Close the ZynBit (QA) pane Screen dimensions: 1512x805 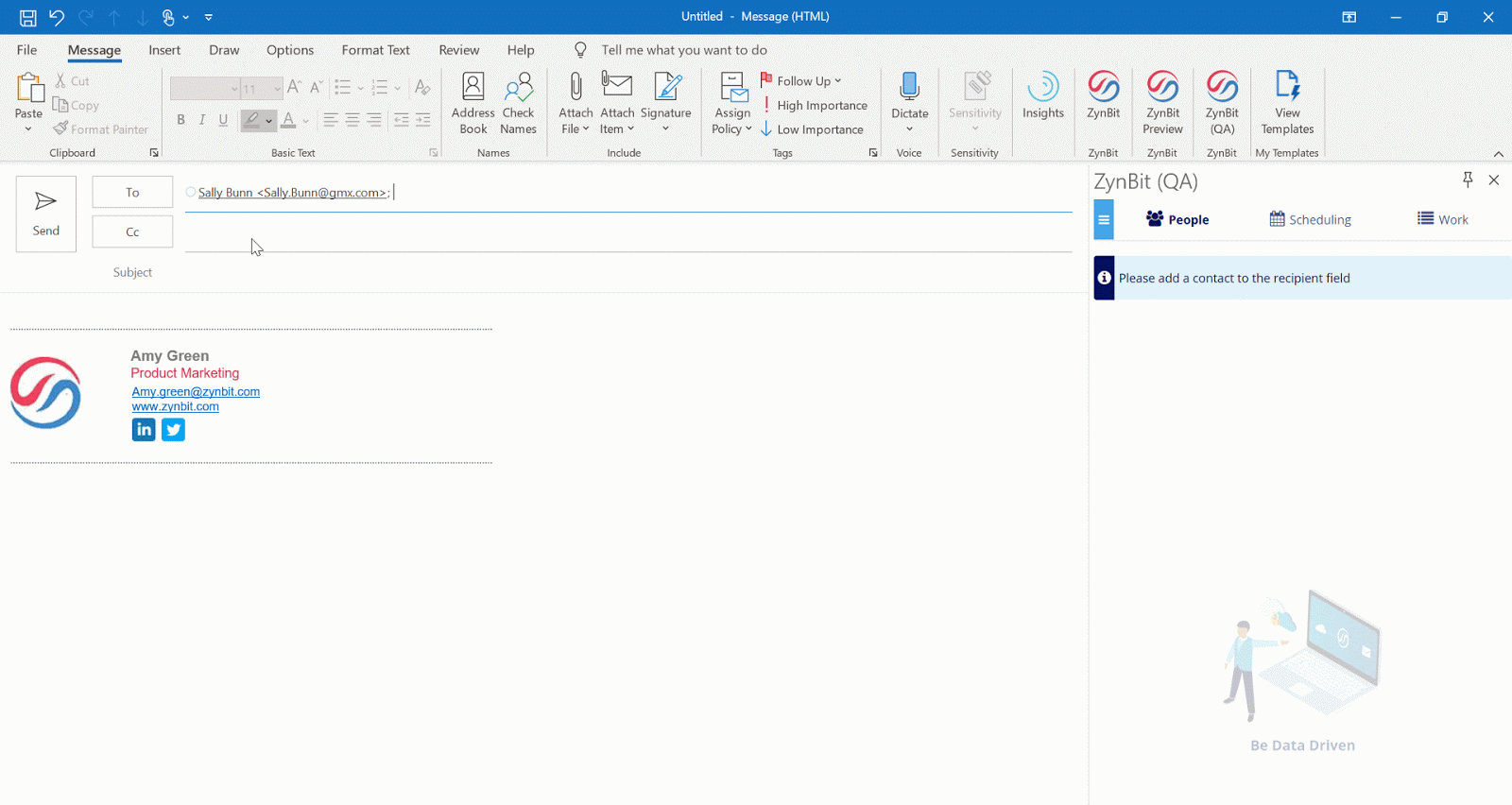tap(1494, 180)
